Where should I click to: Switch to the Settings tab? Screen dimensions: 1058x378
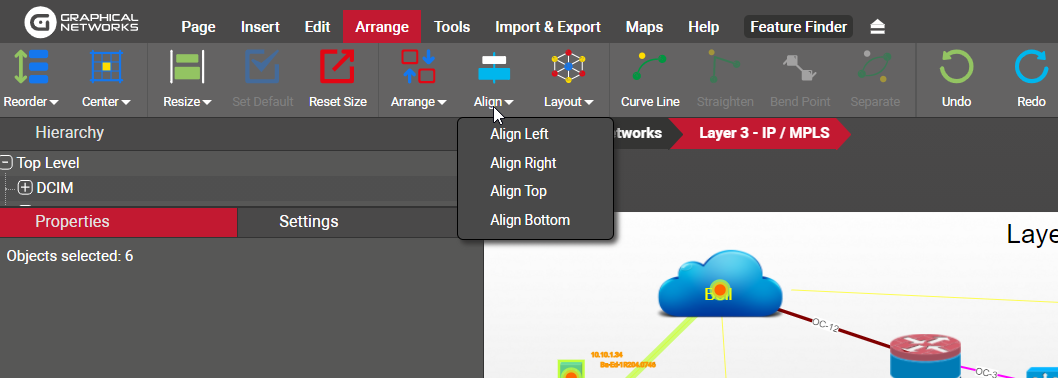point(308,221)
